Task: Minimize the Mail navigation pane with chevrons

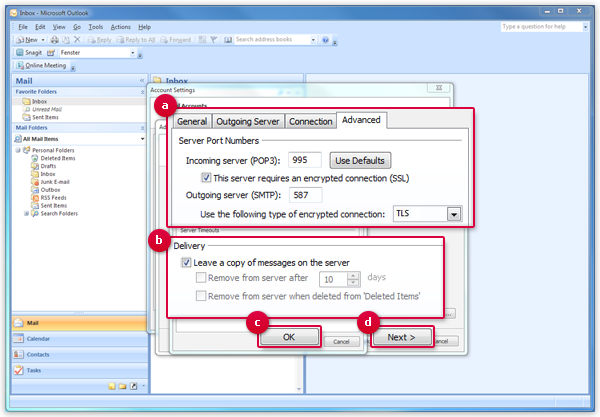Action: pos(142,80)
